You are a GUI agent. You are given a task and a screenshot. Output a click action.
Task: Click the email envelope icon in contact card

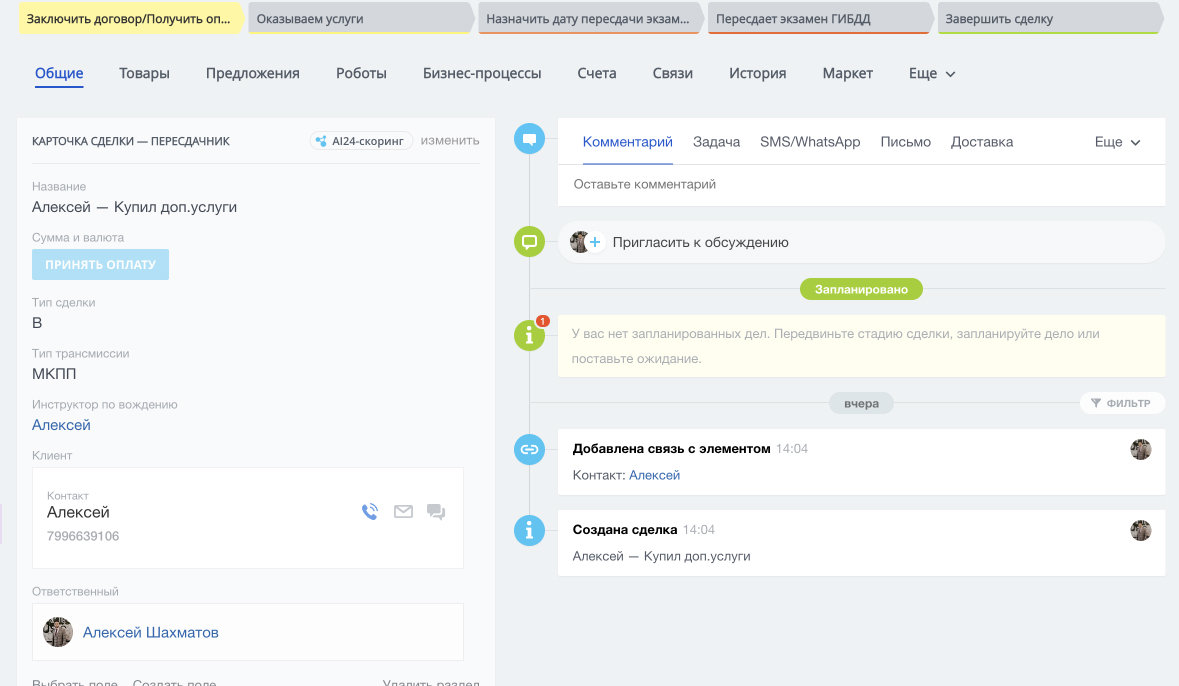point(403,512)
